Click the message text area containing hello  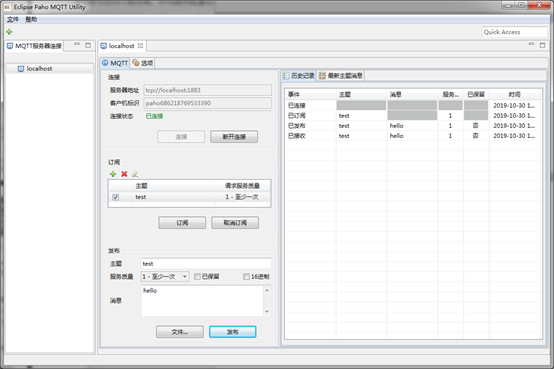pyautogui.click(x=202, y=301)
